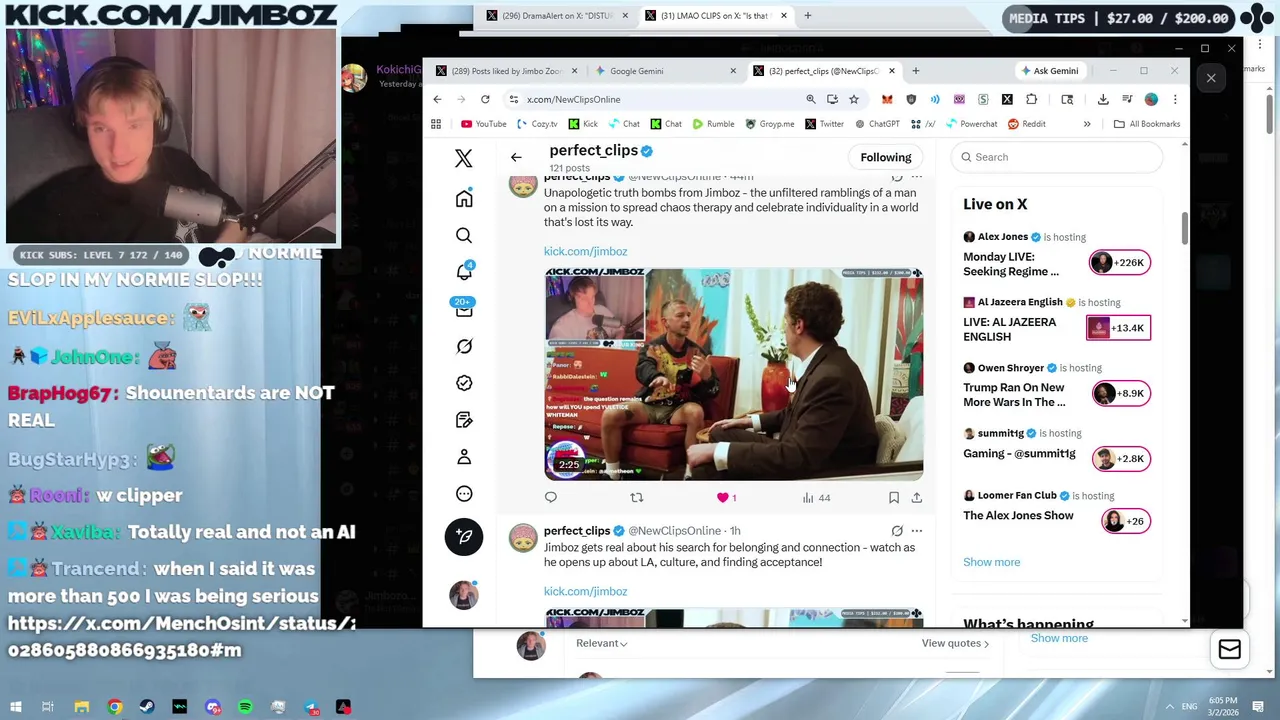Open the ChatGPT bookmark
The width and height of the screenshot is (1280, 720).
876,124
